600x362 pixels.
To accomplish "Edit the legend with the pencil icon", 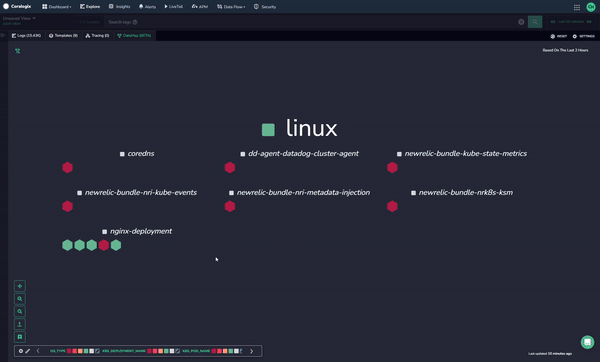I will click(x=28, y=351).
